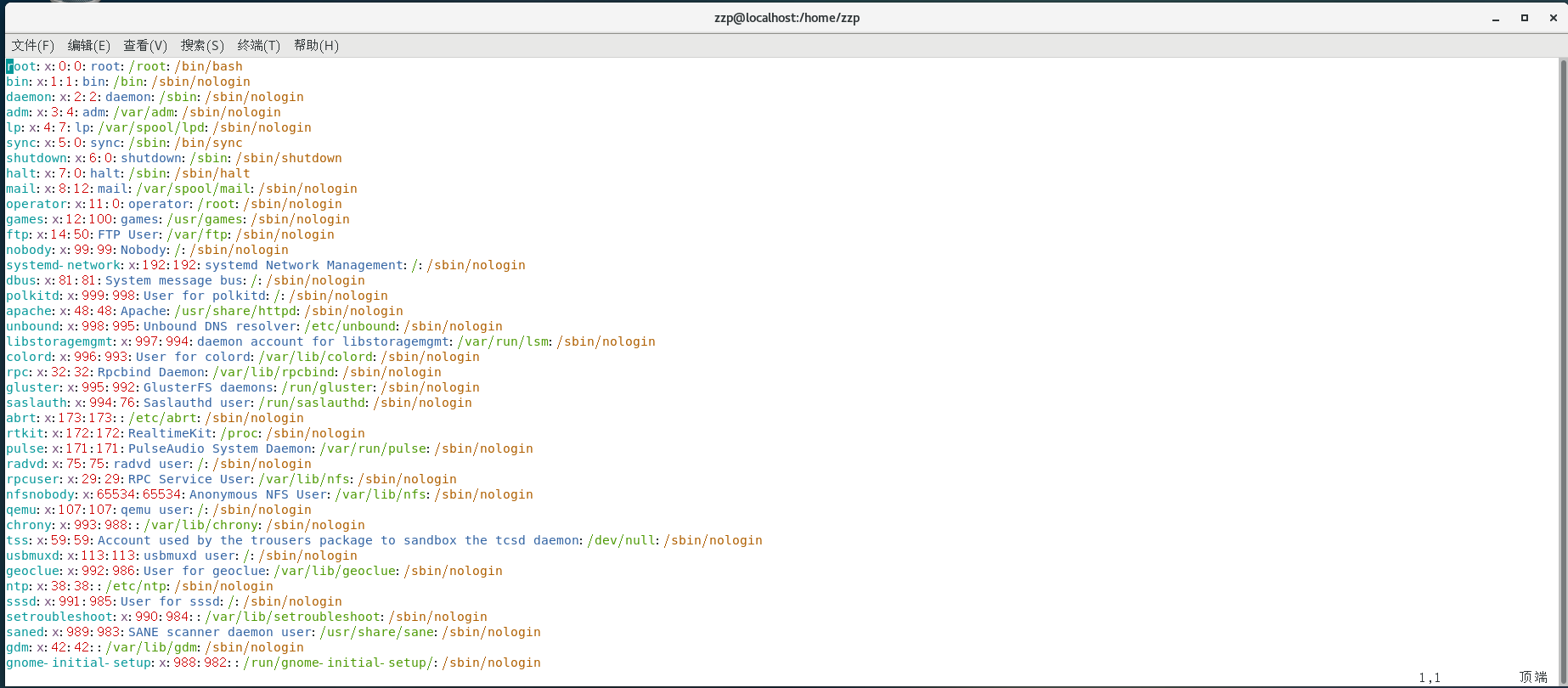The width and height of the screenshot is (1568, 688).
Task: Click 'GlusterFS daemons' text
Action: tap(209, 387)
